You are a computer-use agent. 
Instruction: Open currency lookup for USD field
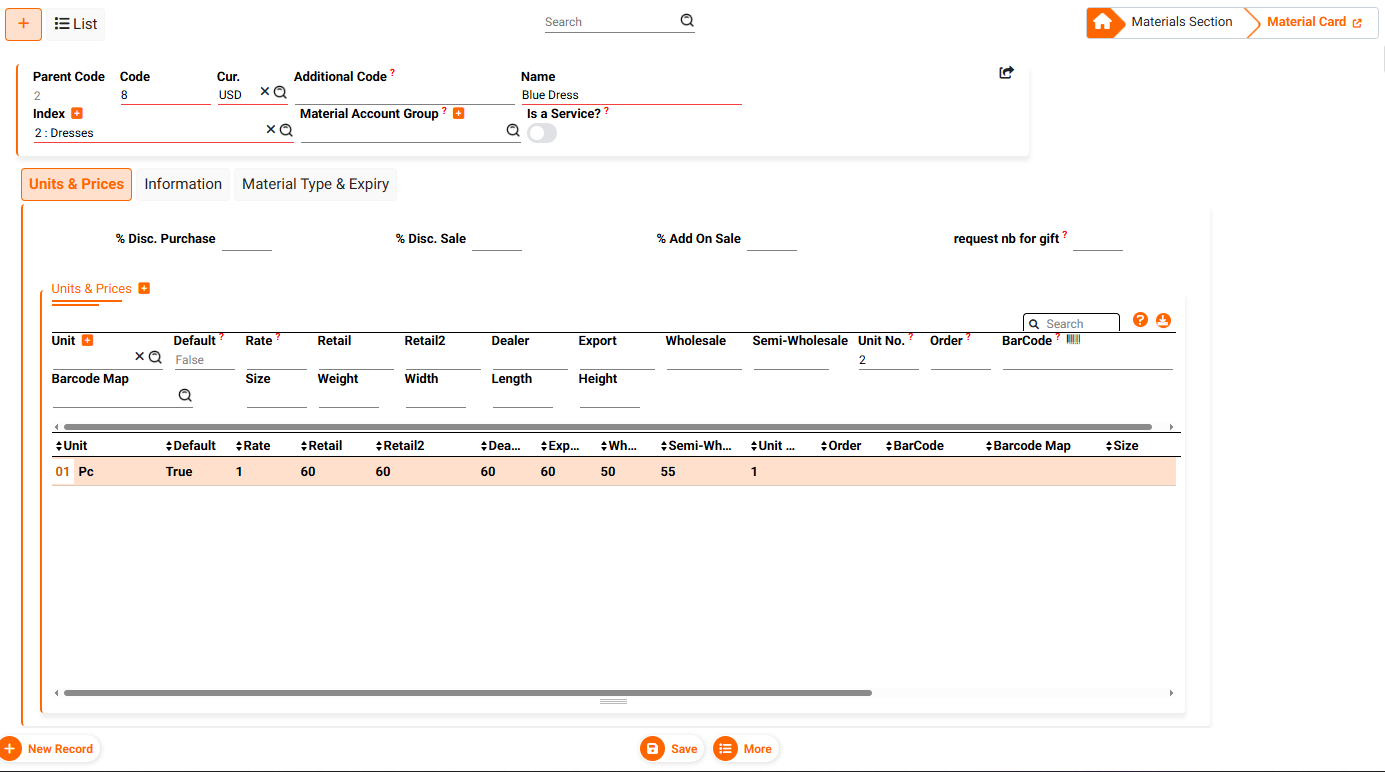pos(280,92)
